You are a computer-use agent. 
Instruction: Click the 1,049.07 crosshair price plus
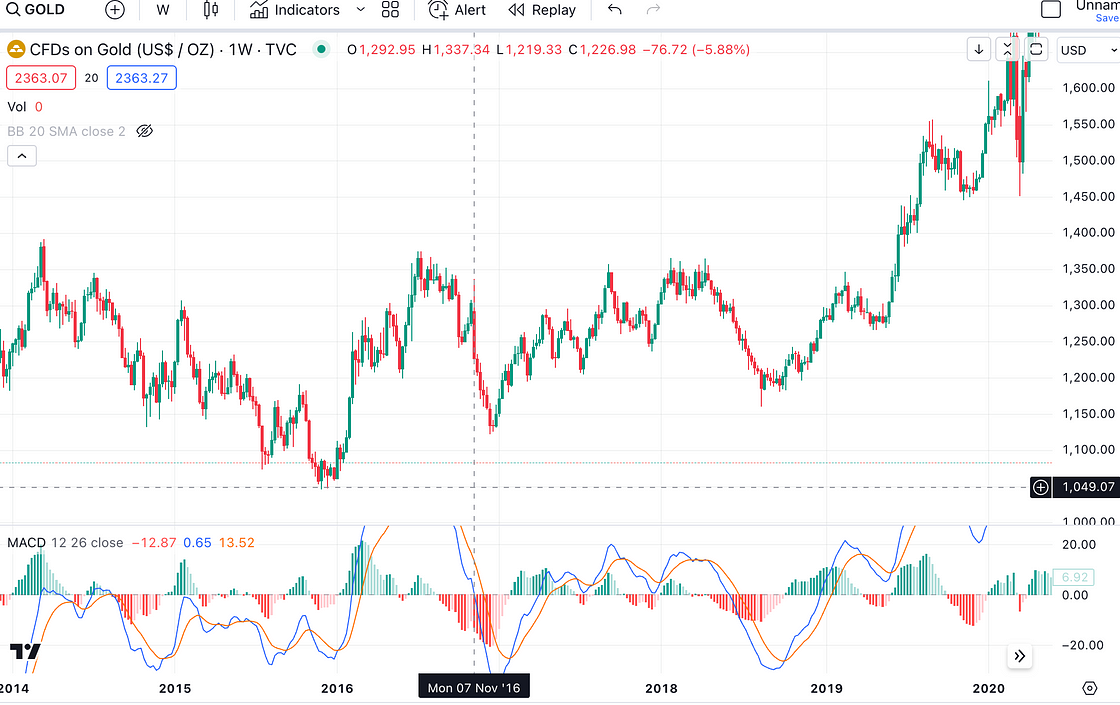tap(1040, 487)
